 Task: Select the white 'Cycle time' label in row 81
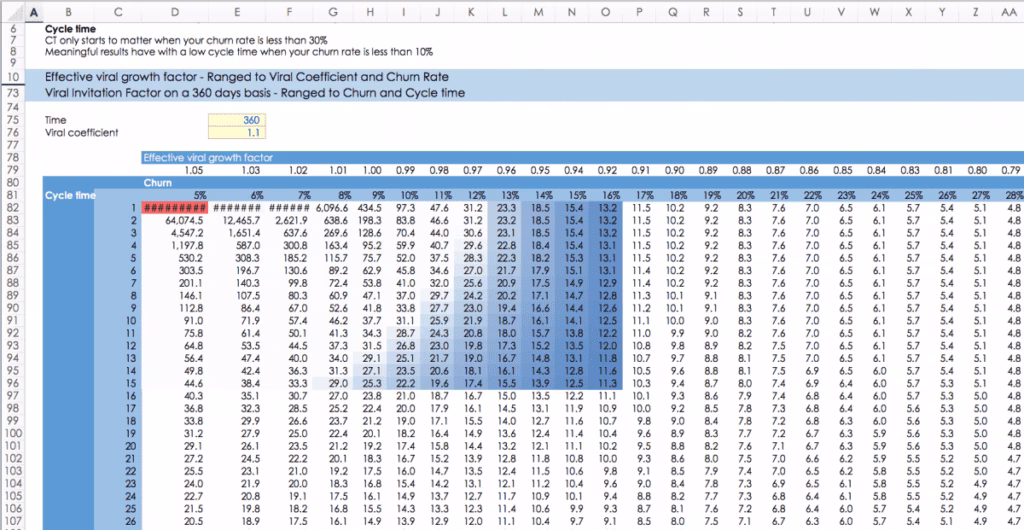(70, 195)
